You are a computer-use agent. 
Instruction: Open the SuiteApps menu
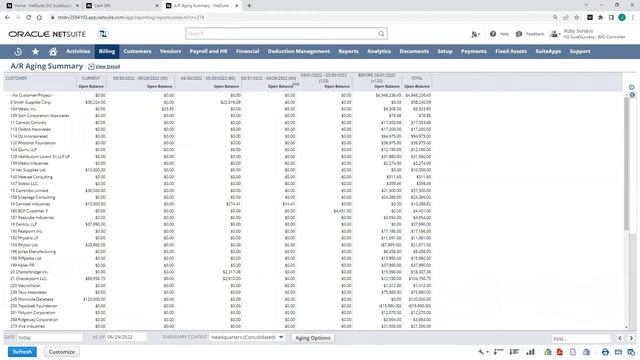tap(548, 51)
